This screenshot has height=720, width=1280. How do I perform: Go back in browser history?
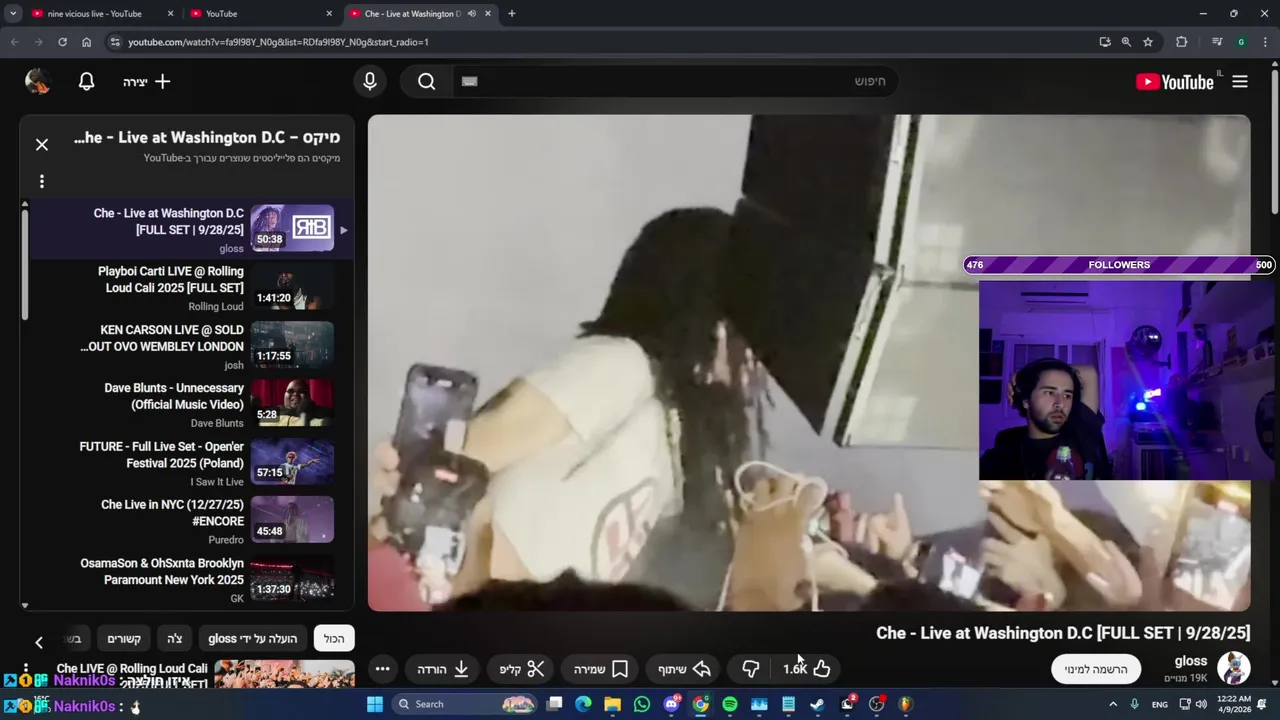click(14, 42)
